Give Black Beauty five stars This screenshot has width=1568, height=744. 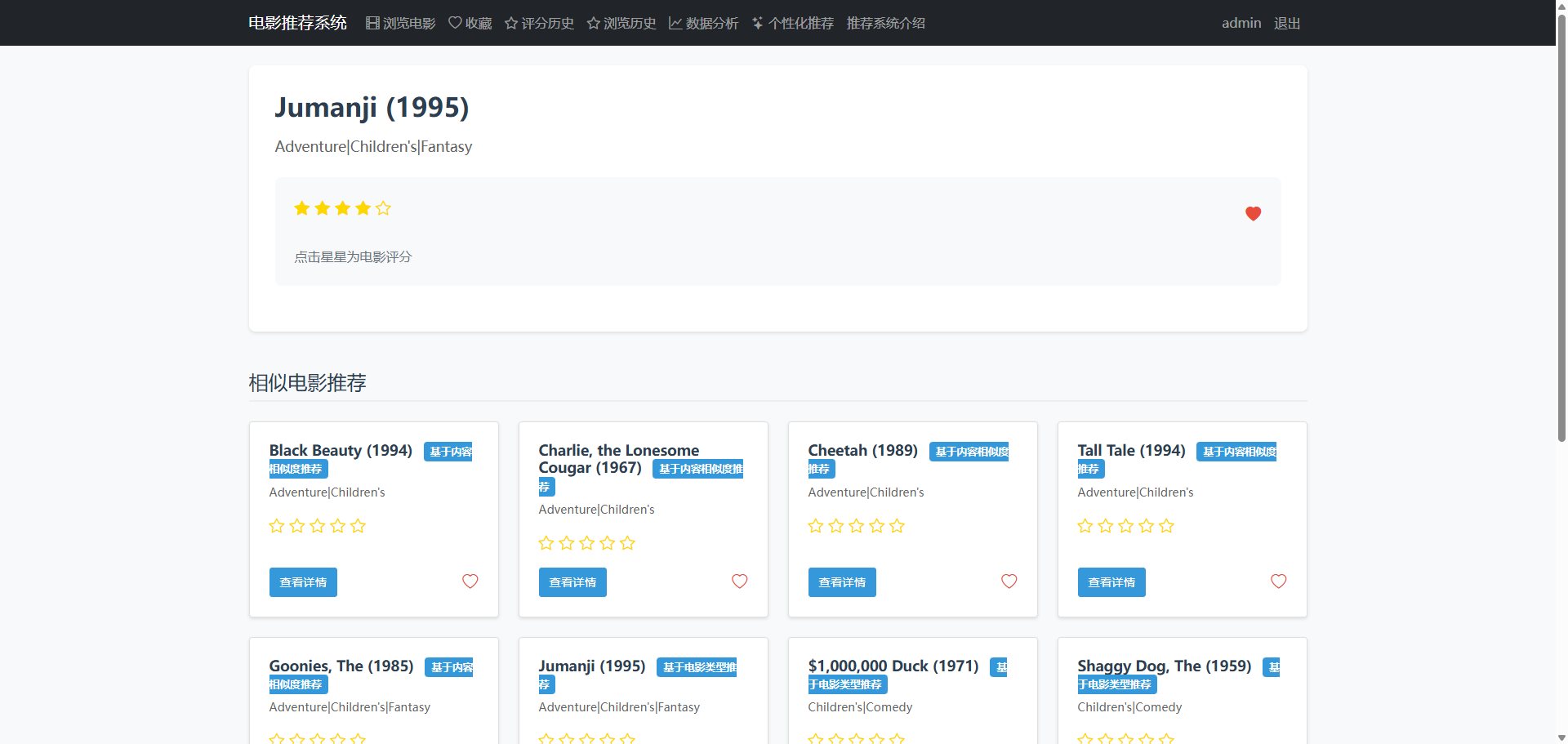359,526
